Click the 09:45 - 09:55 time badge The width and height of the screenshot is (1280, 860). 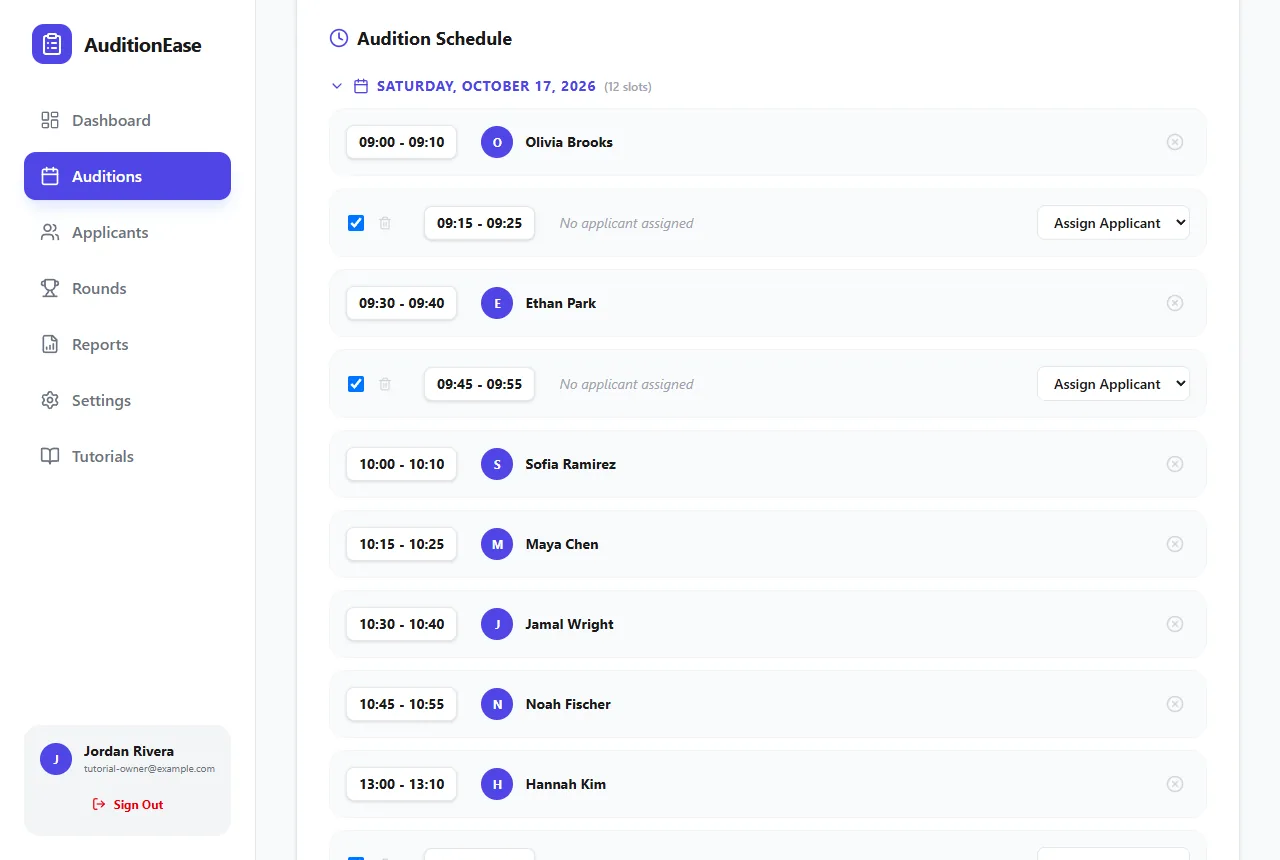point(479,384)
